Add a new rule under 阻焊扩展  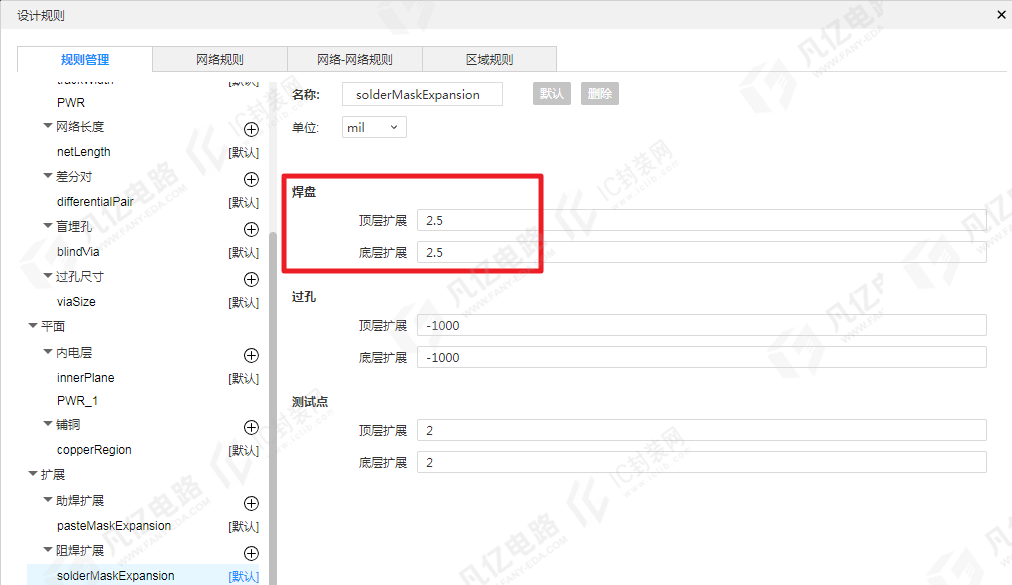point(251,553)
